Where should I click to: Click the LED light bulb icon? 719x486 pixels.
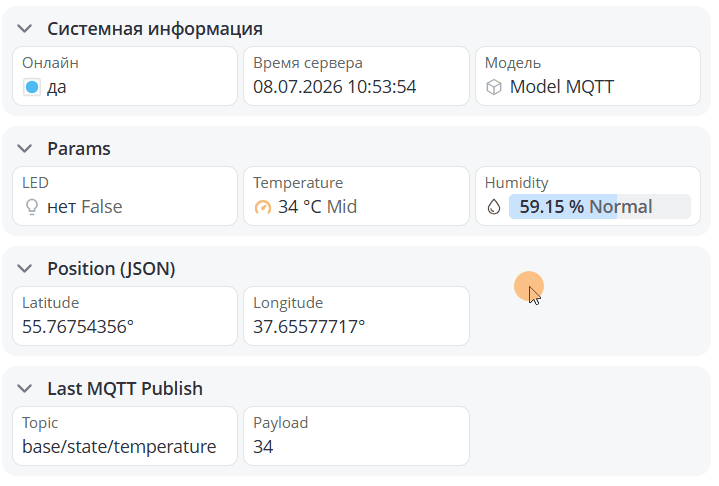(32, 207)
